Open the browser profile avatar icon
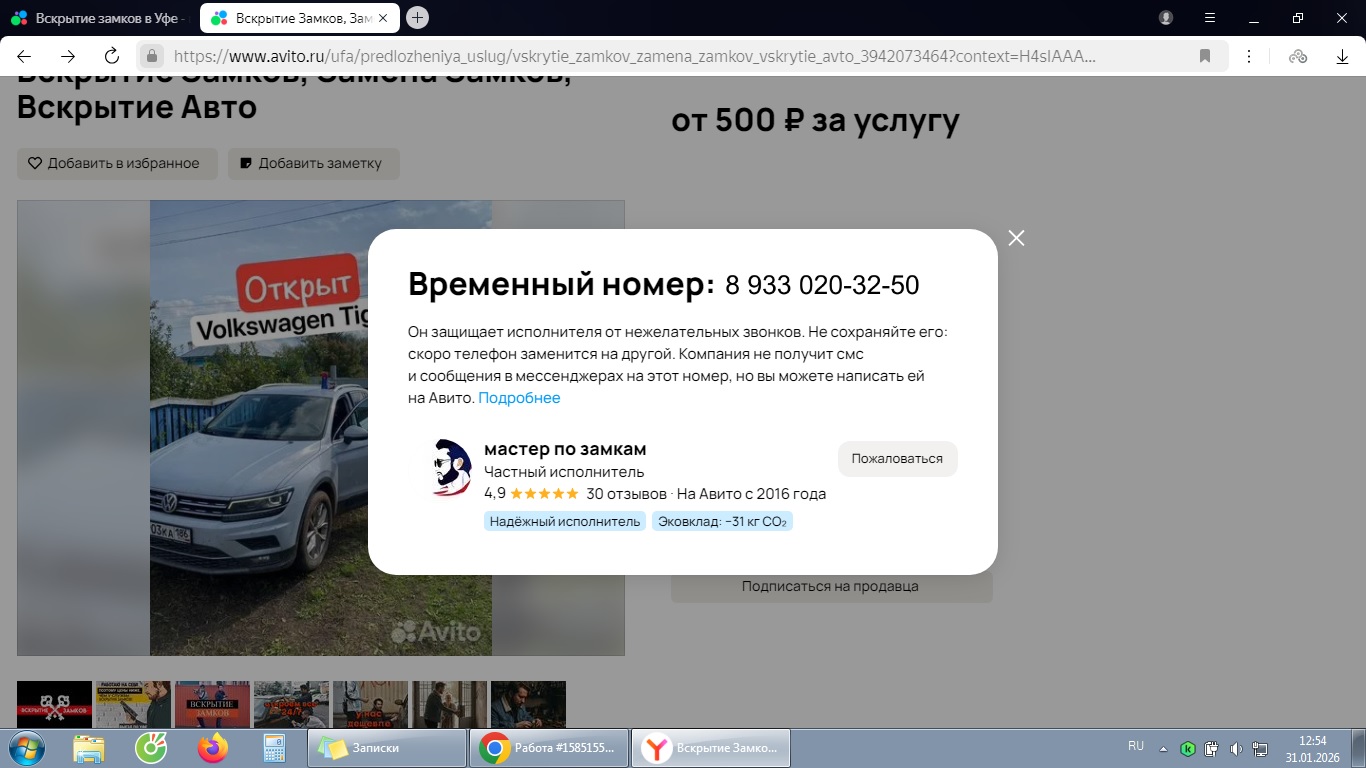 (1166, 18)
